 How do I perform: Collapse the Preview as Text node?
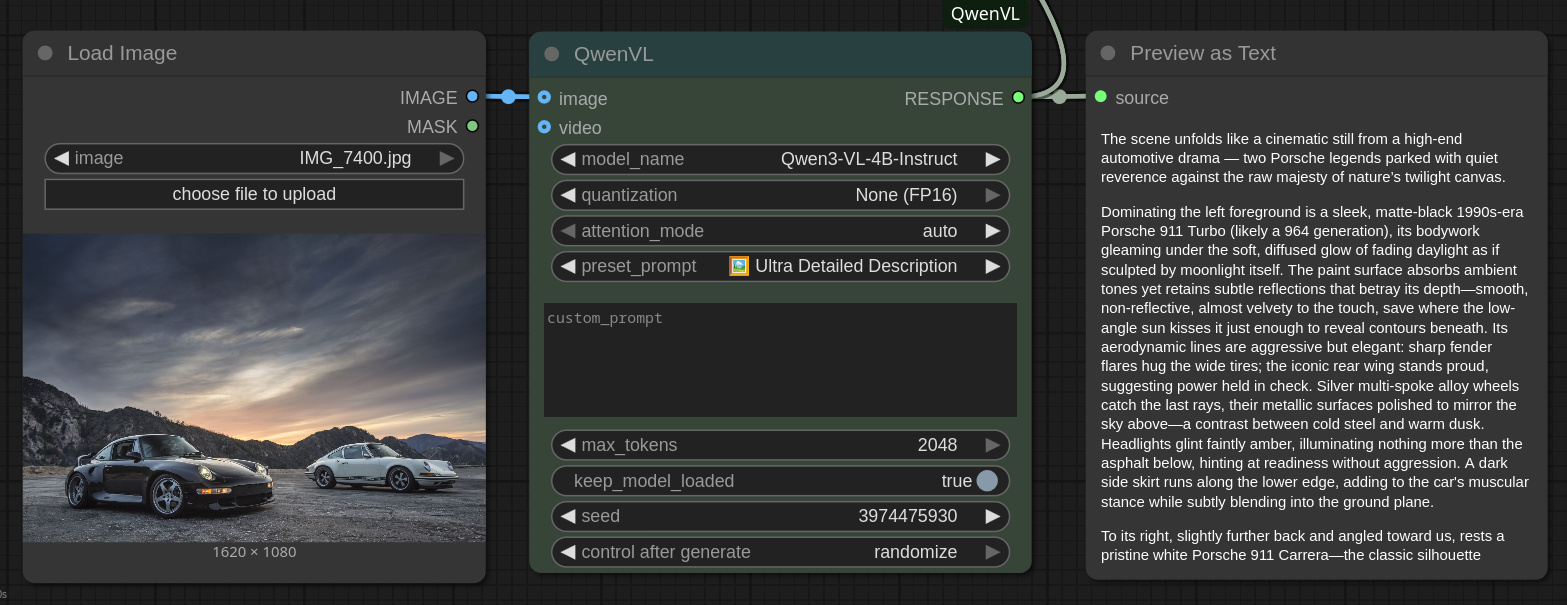point(1107,53)
